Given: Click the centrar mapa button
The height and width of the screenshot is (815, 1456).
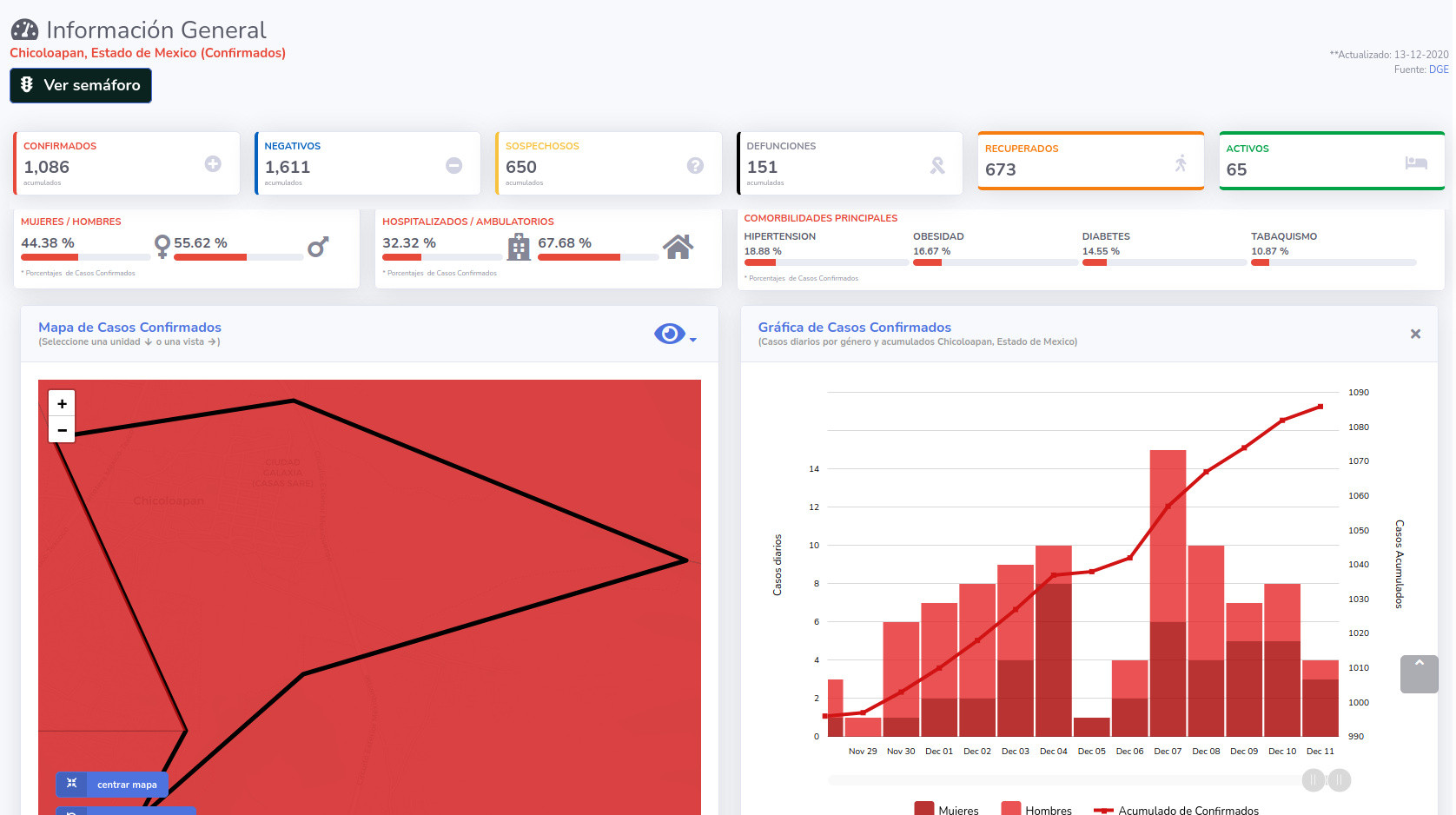Looking at the screenshot, I should tap(112, 784).
